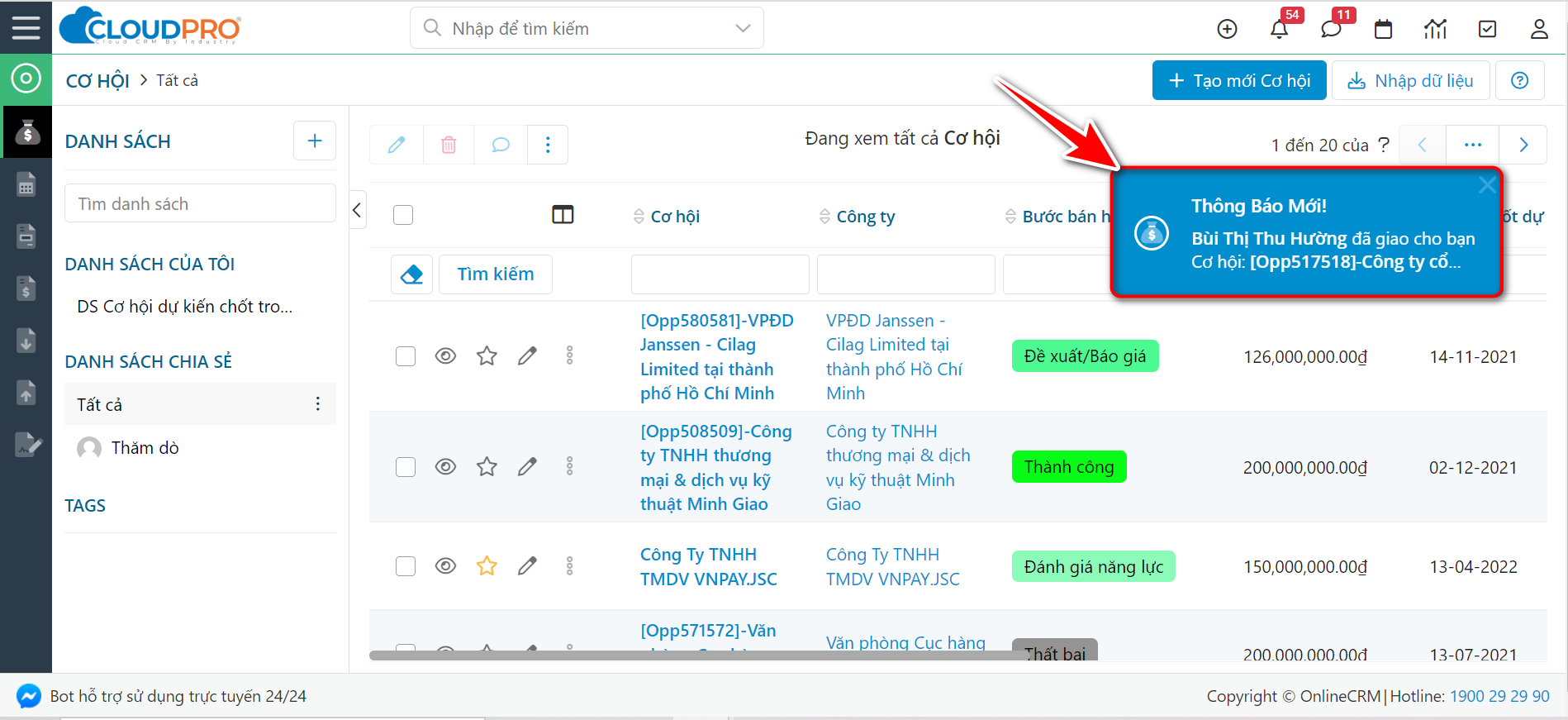Edit the Opp508509 row with pencil

pyautogui.click(x=527, y=467)
